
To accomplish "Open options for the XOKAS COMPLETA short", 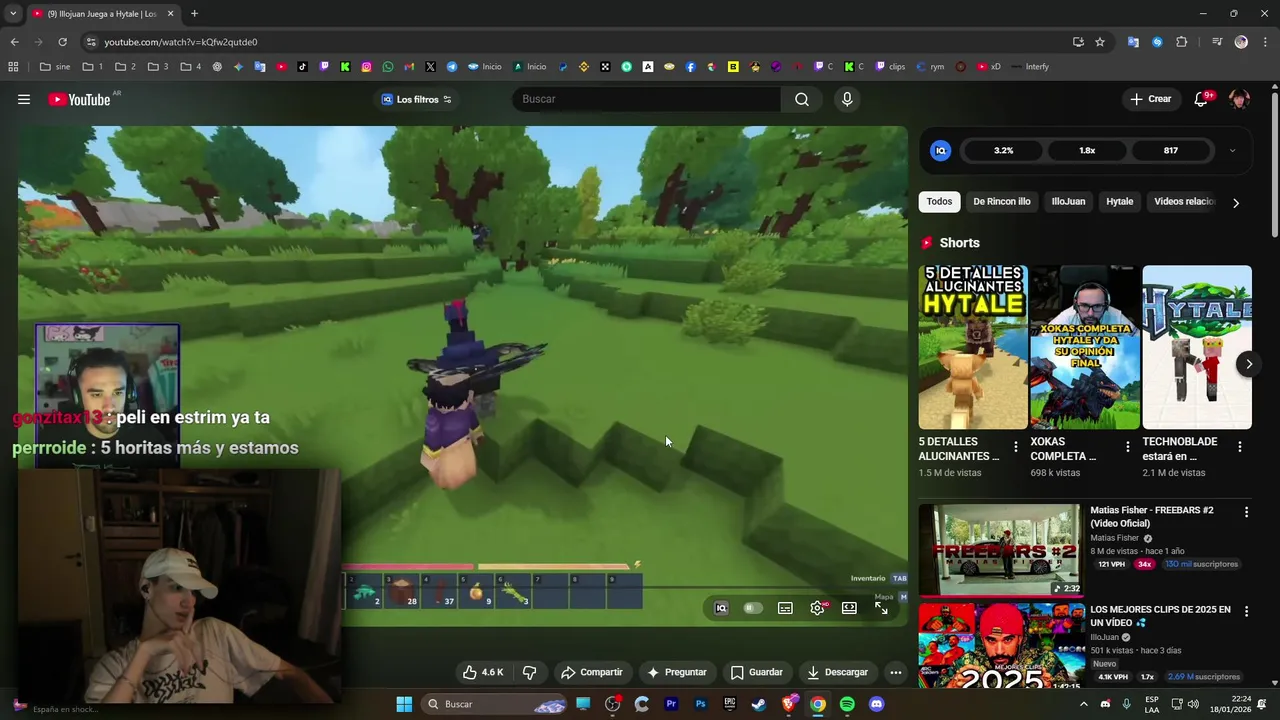I will click(x=1128, y=447).
